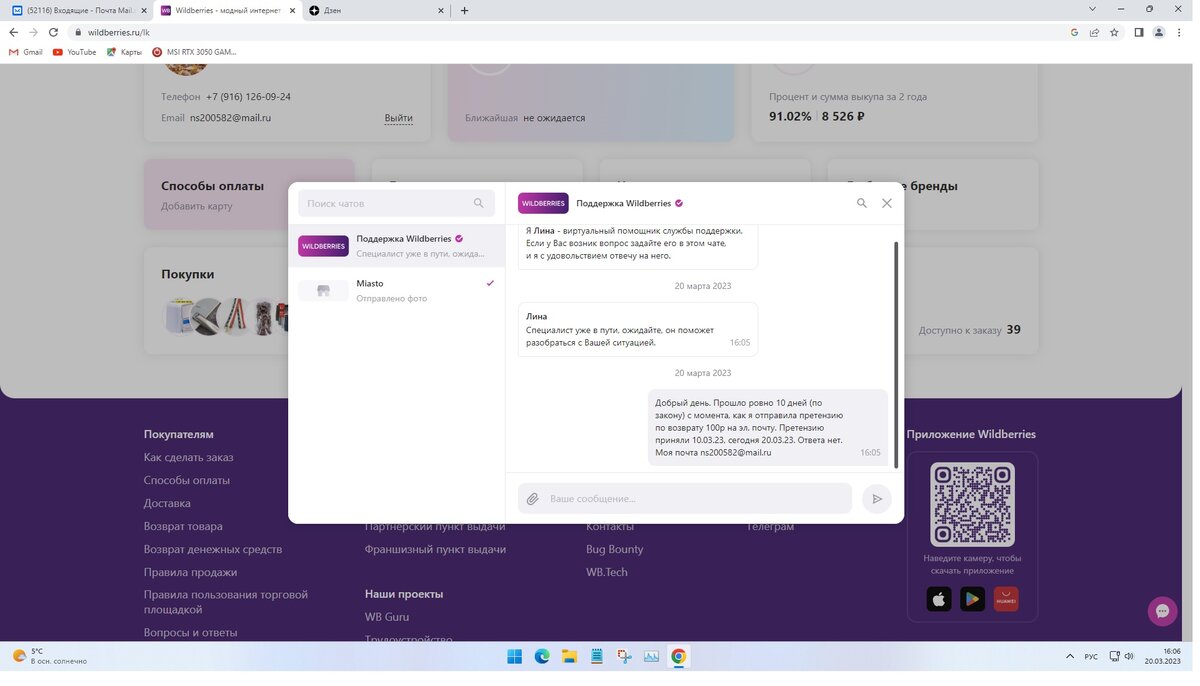Open the Chrome profile avatar

1159,32
